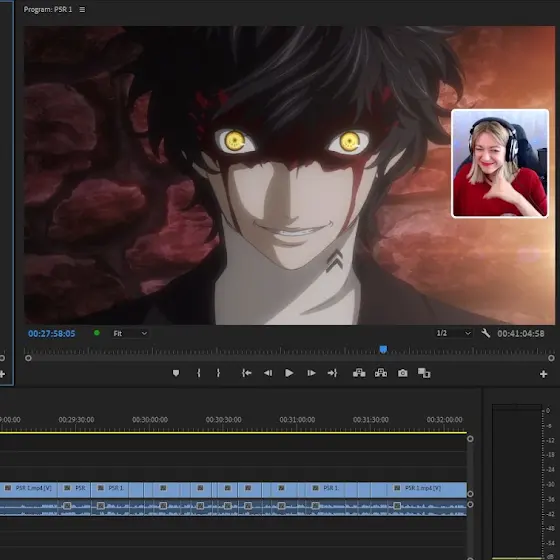The height and width of the screenshot is (560, 560).
Task: Click the sequence duration 00:41:04:58
Action: (x=521, y=334)
